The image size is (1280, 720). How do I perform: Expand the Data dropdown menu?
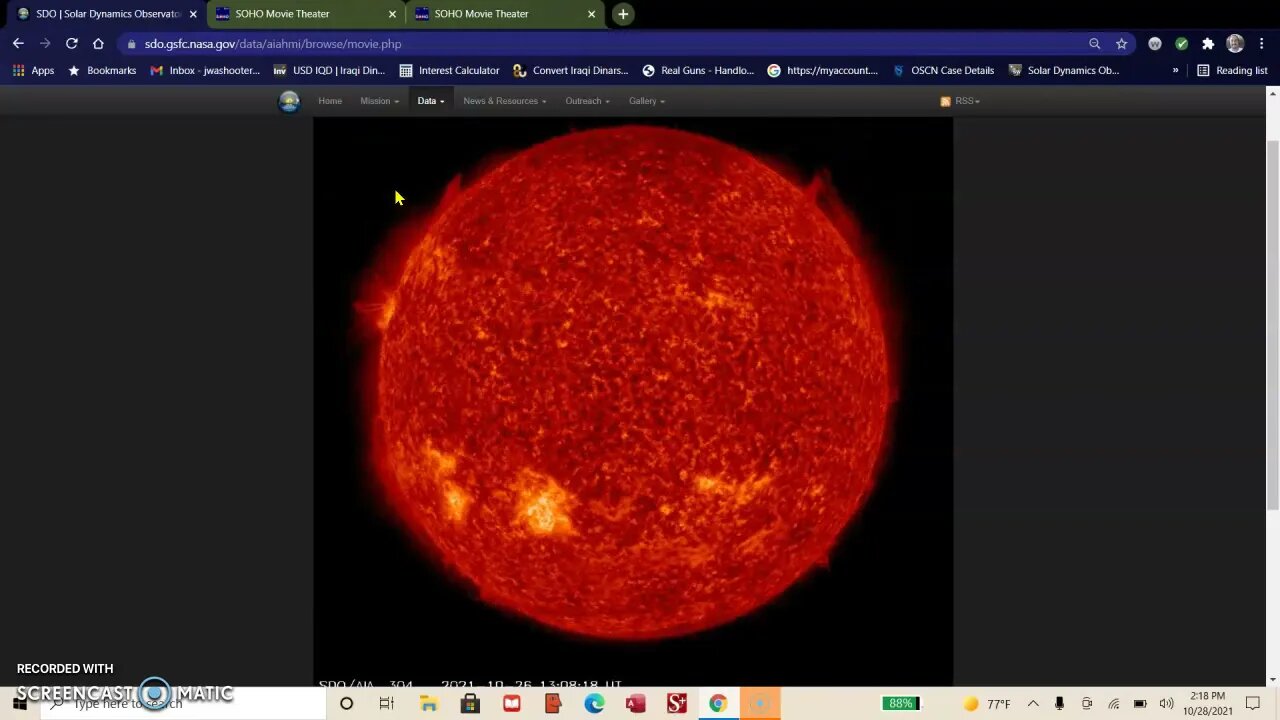pos(431,101)
